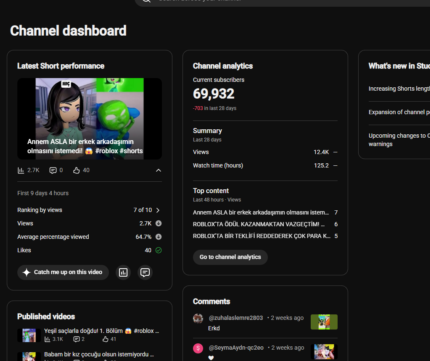Open the @zuhalaslemre2803 commenter name
The height and width of the screenshot is (361, 430).
(x=235, y=318)
